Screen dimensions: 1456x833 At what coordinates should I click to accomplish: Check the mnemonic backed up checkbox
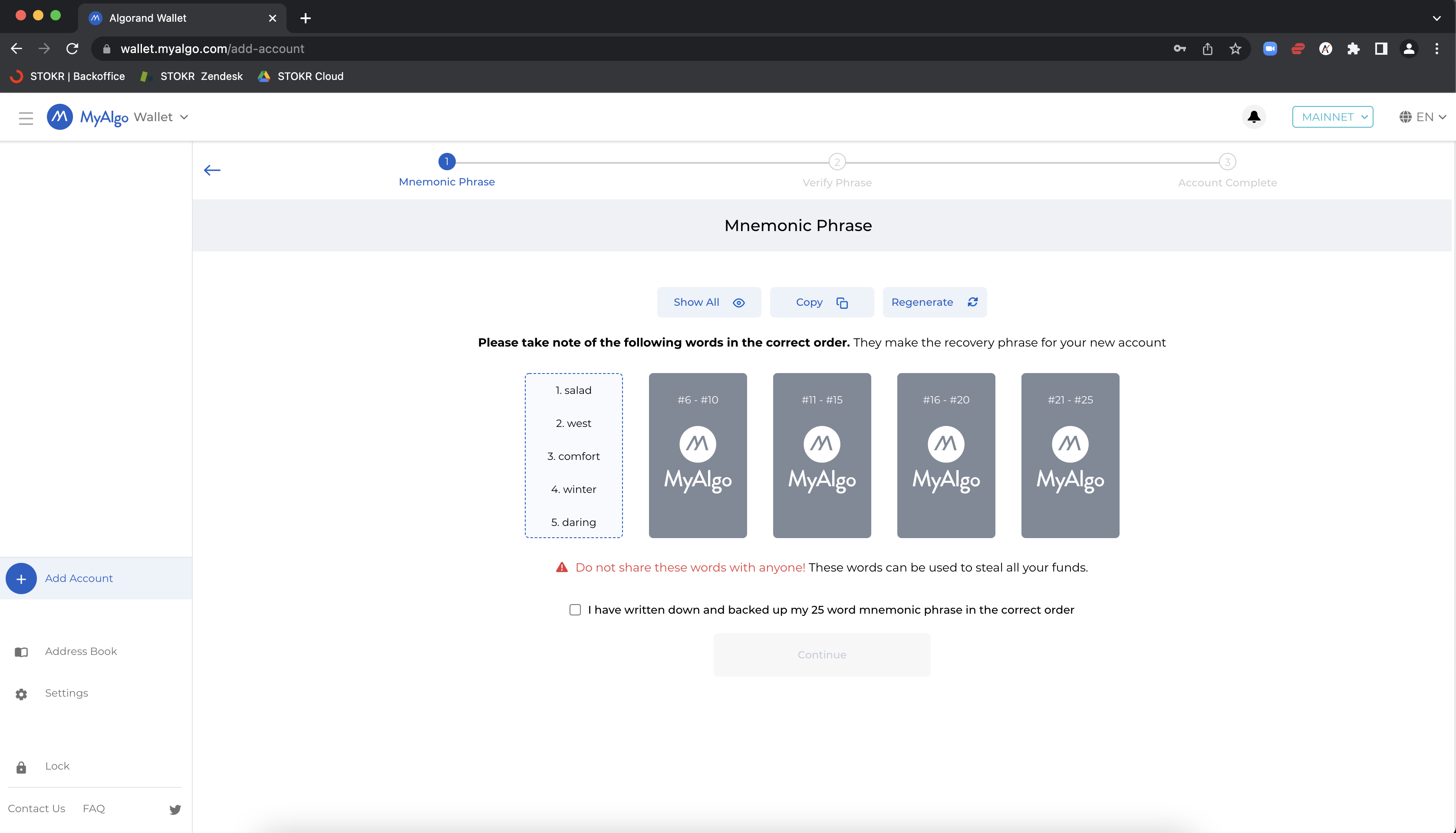575,610
